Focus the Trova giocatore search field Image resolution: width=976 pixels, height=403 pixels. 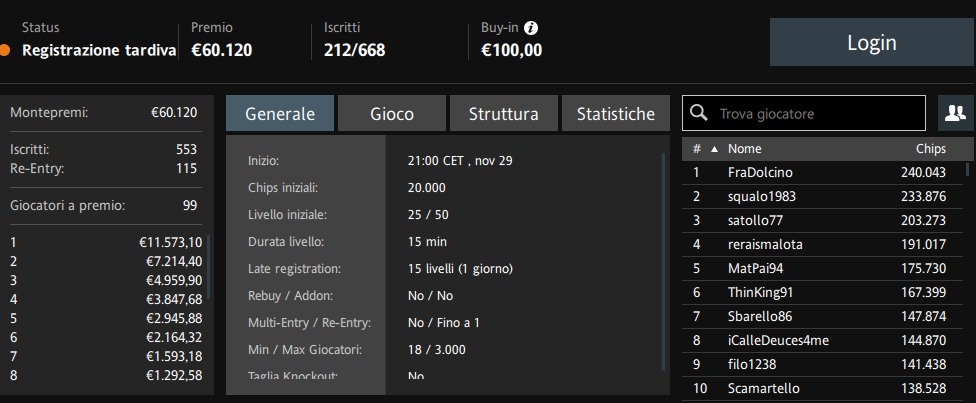click(x=804, y=113)
